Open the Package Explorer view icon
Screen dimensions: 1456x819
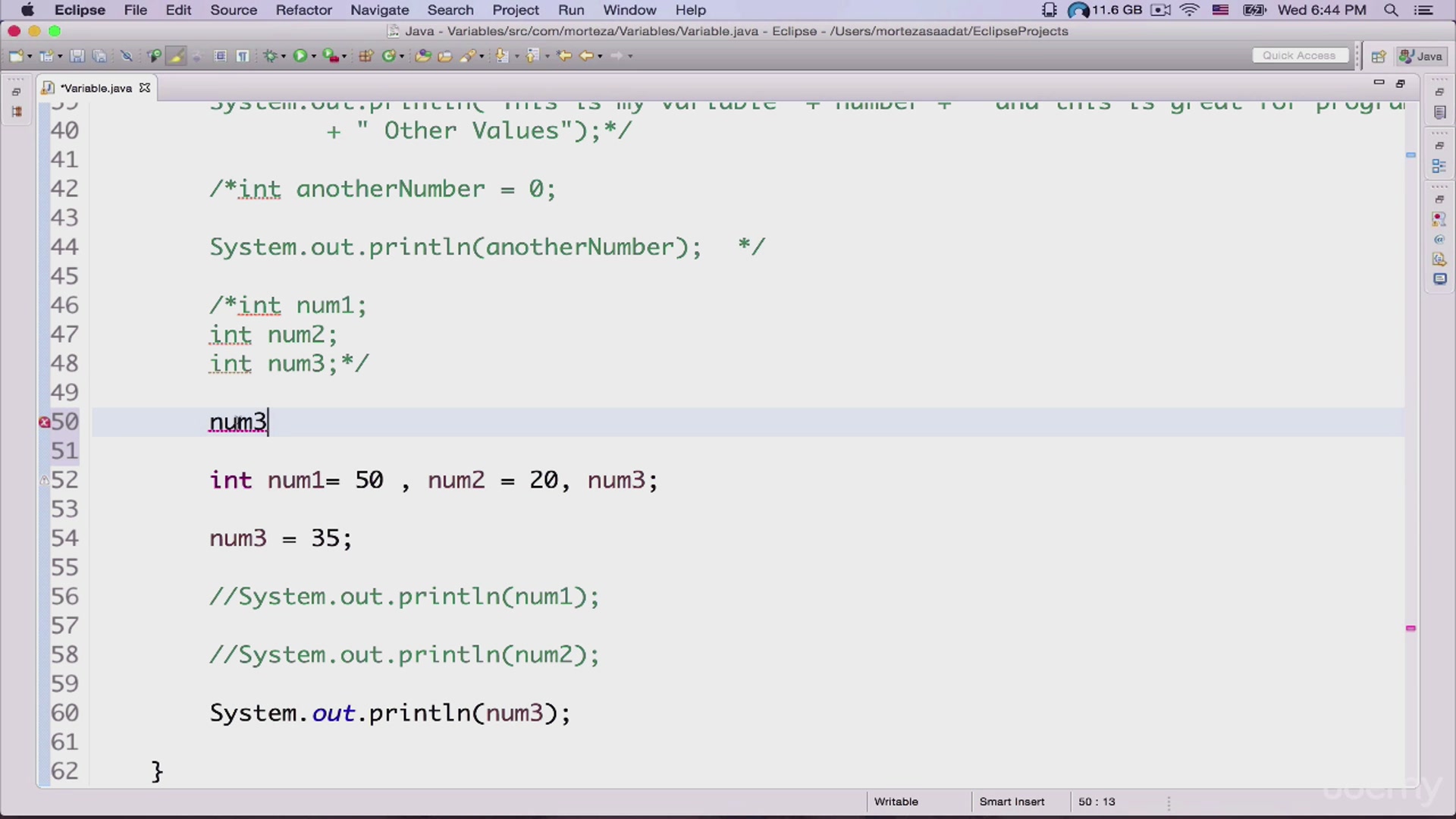[17, 111]
